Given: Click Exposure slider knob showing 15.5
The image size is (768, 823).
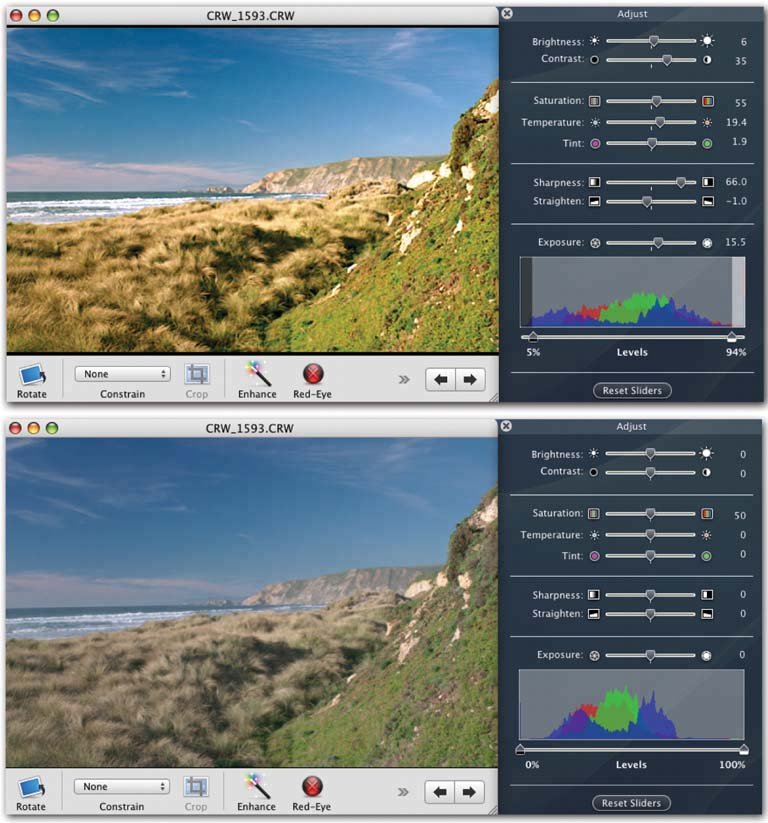Looking at the screenshot, I should 658,242.
